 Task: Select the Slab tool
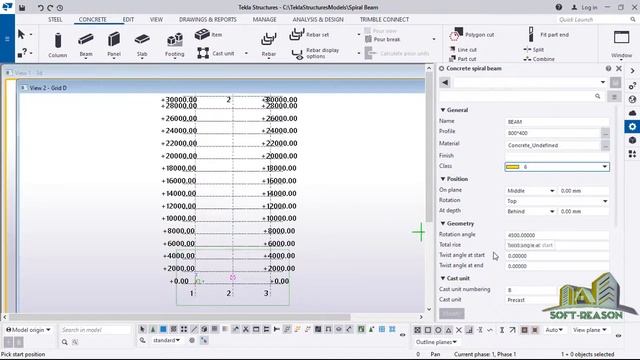click(x=142, y=45)
